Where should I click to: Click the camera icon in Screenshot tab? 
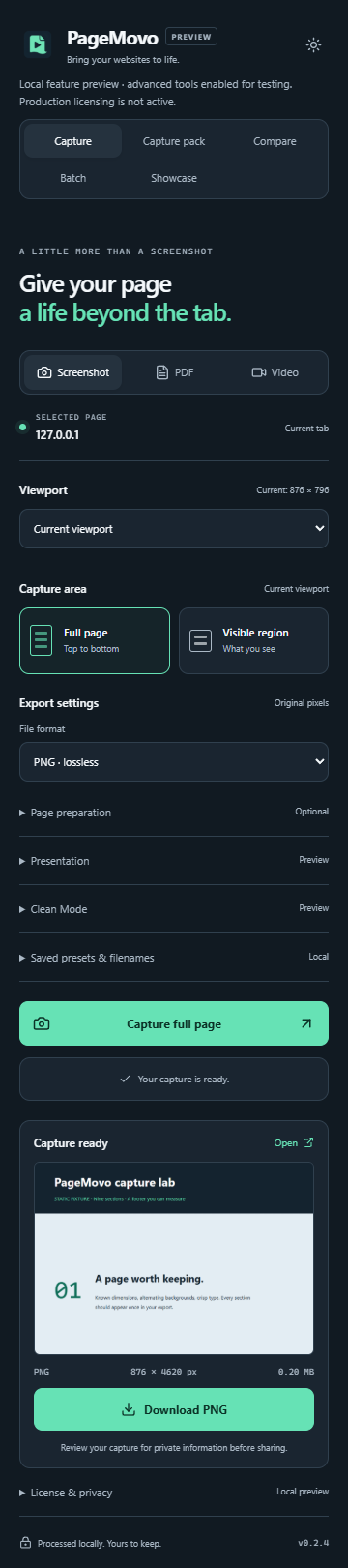(x=44, y=372)
